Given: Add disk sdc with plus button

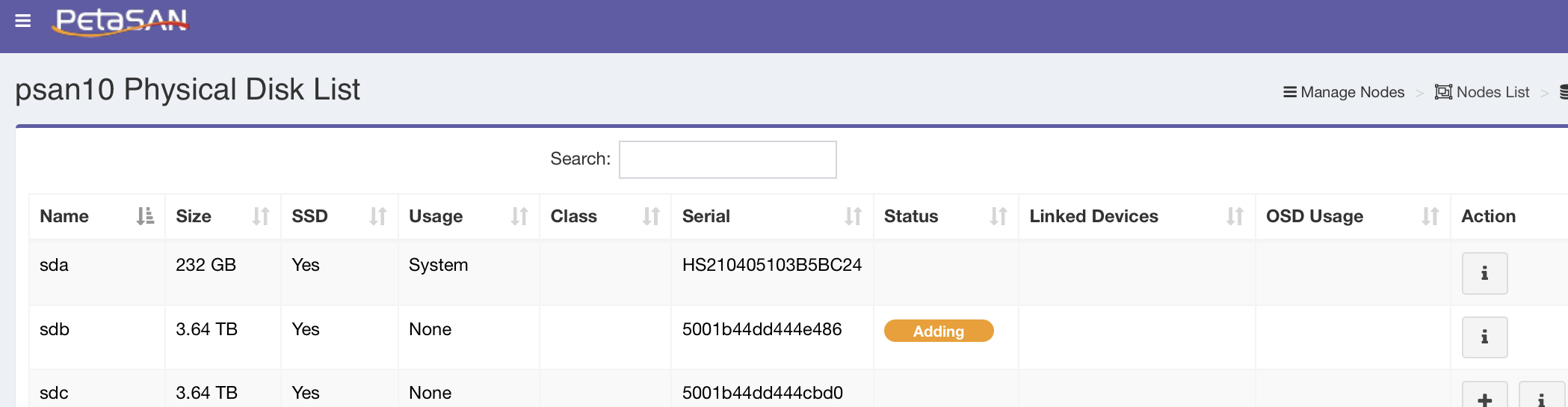Looking at the screenshot, I should [x=1484, y=398].
